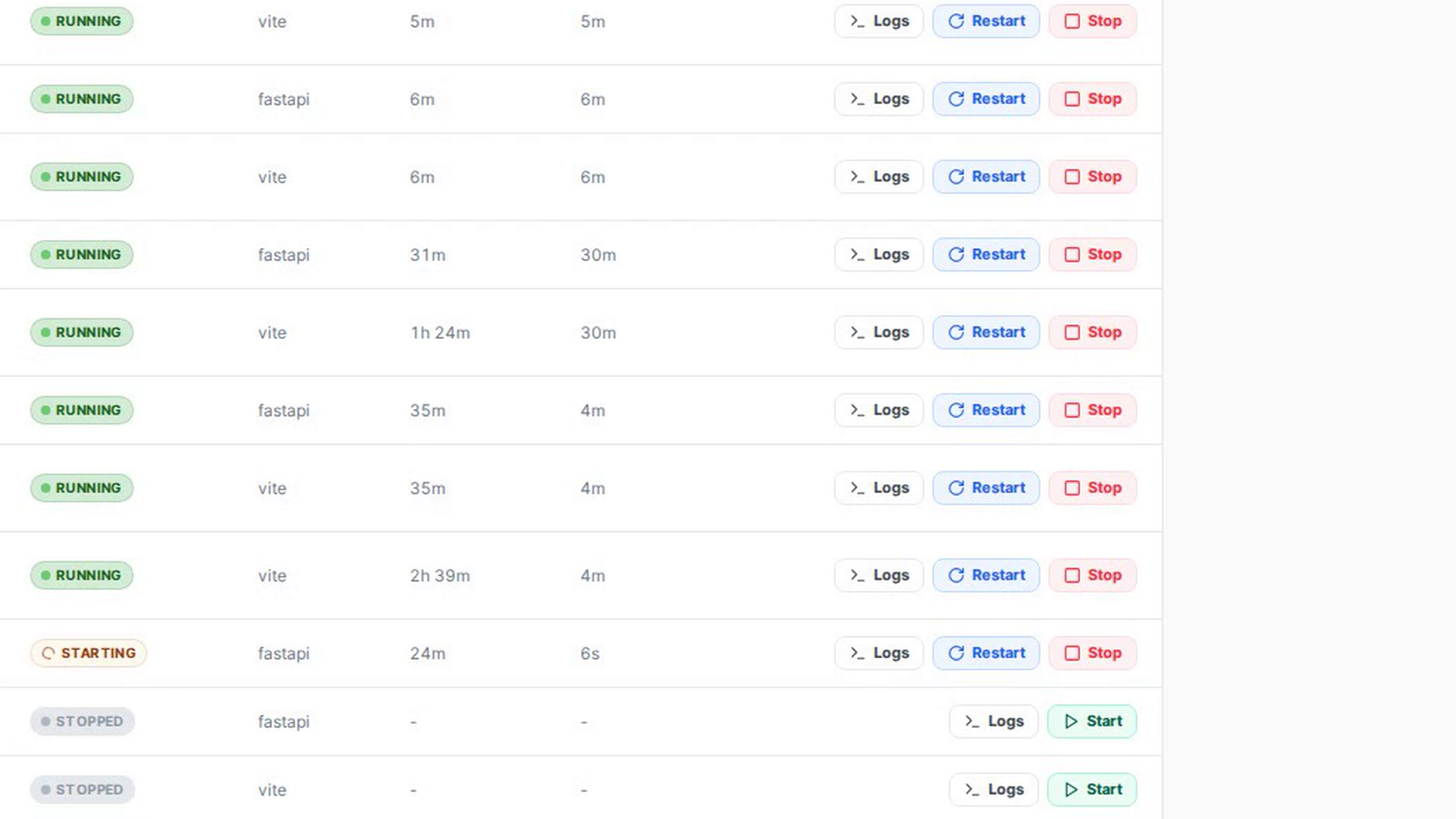Image resolution: width=1456 pixels, height=819 pixels.
Task: Start the stopped fastapi process
Action: 1092,721
